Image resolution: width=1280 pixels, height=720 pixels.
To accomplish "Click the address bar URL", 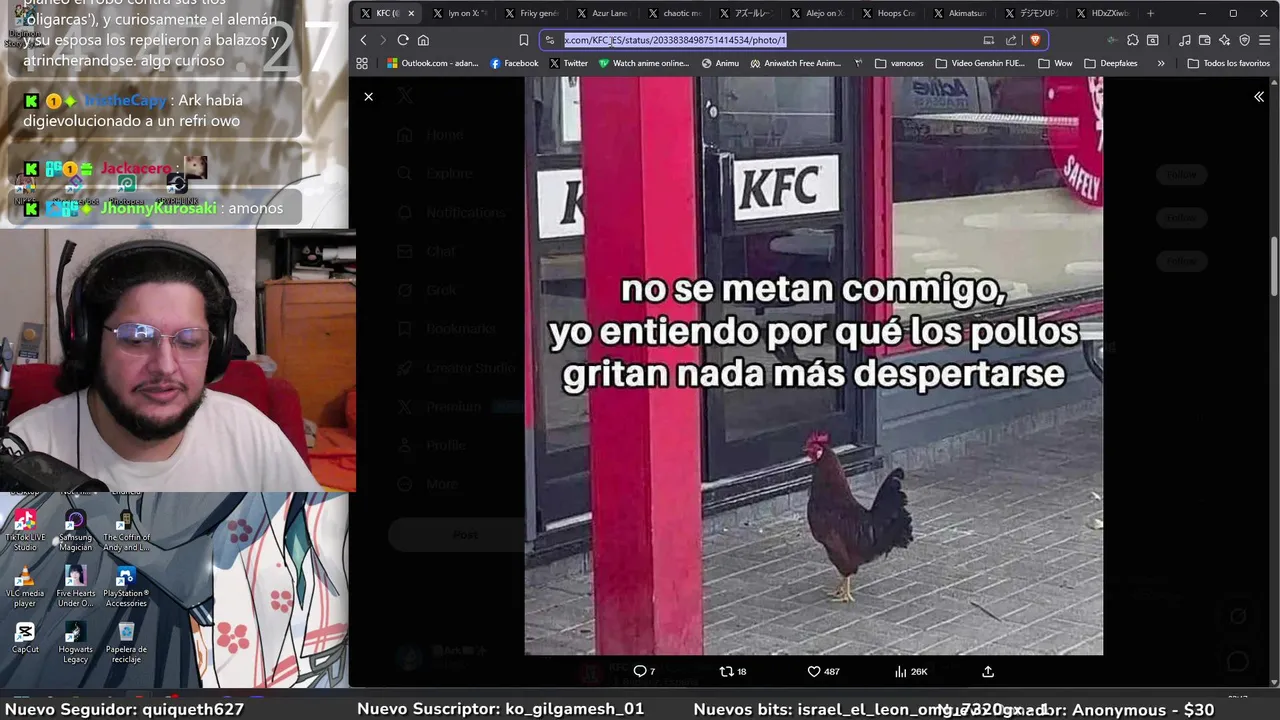I will pos(675,40).
